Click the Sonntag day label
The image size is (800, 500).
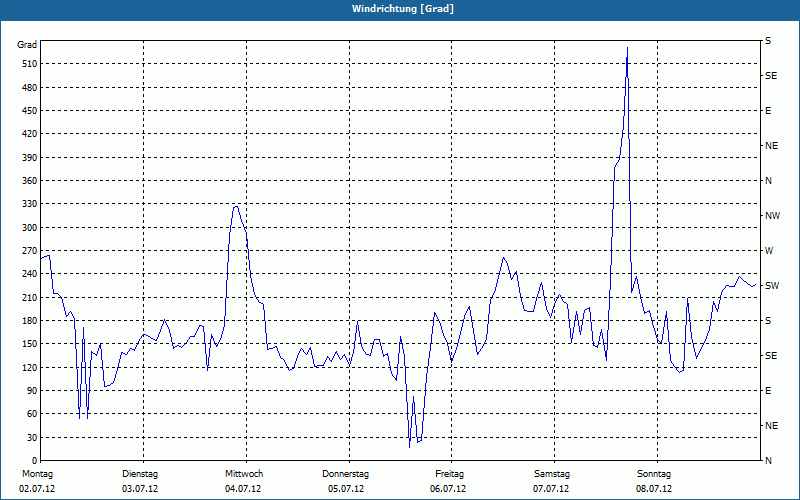click(x=654, y=474)
